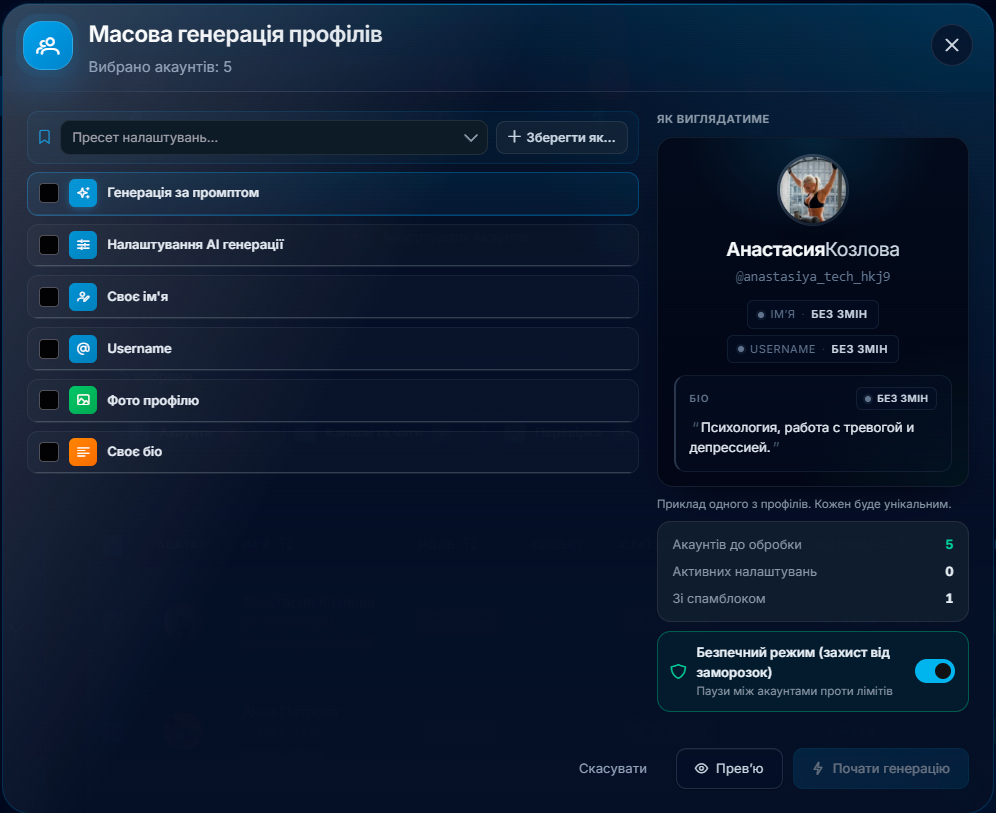Screen dimensions: 996x813
Task: Expand the 'Username' row
Action: [x=333, y=349]
